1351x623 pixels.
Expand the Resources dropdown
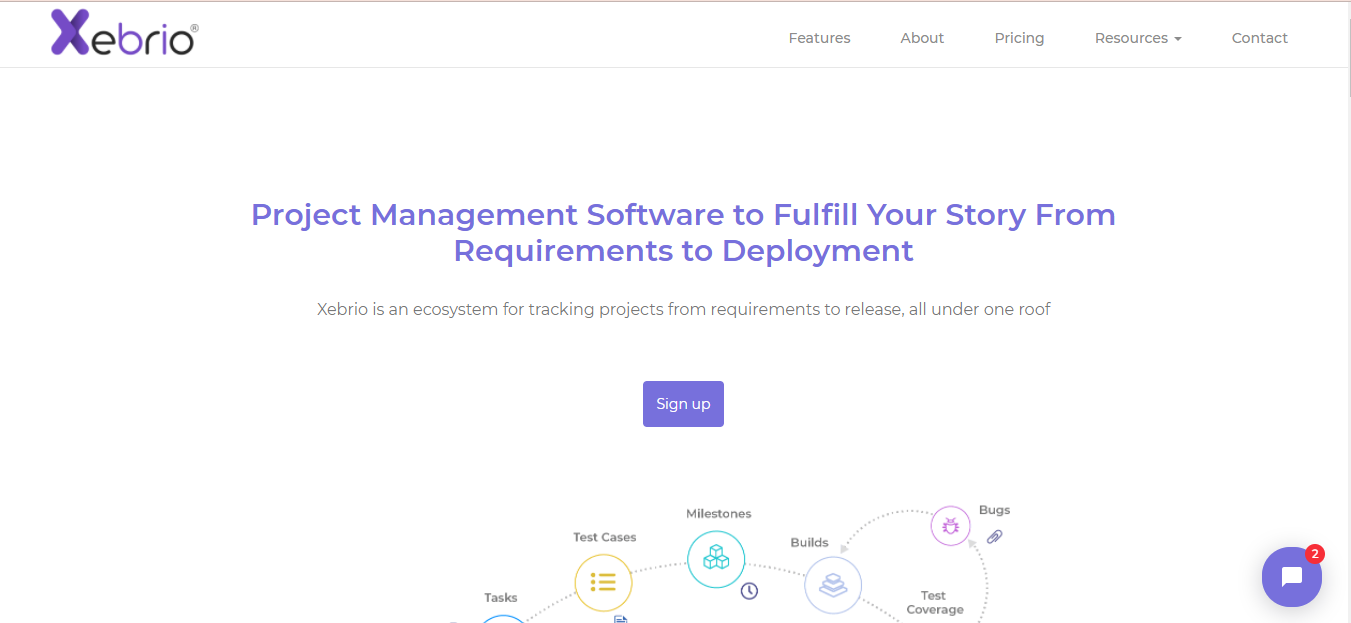[1138, 38]
